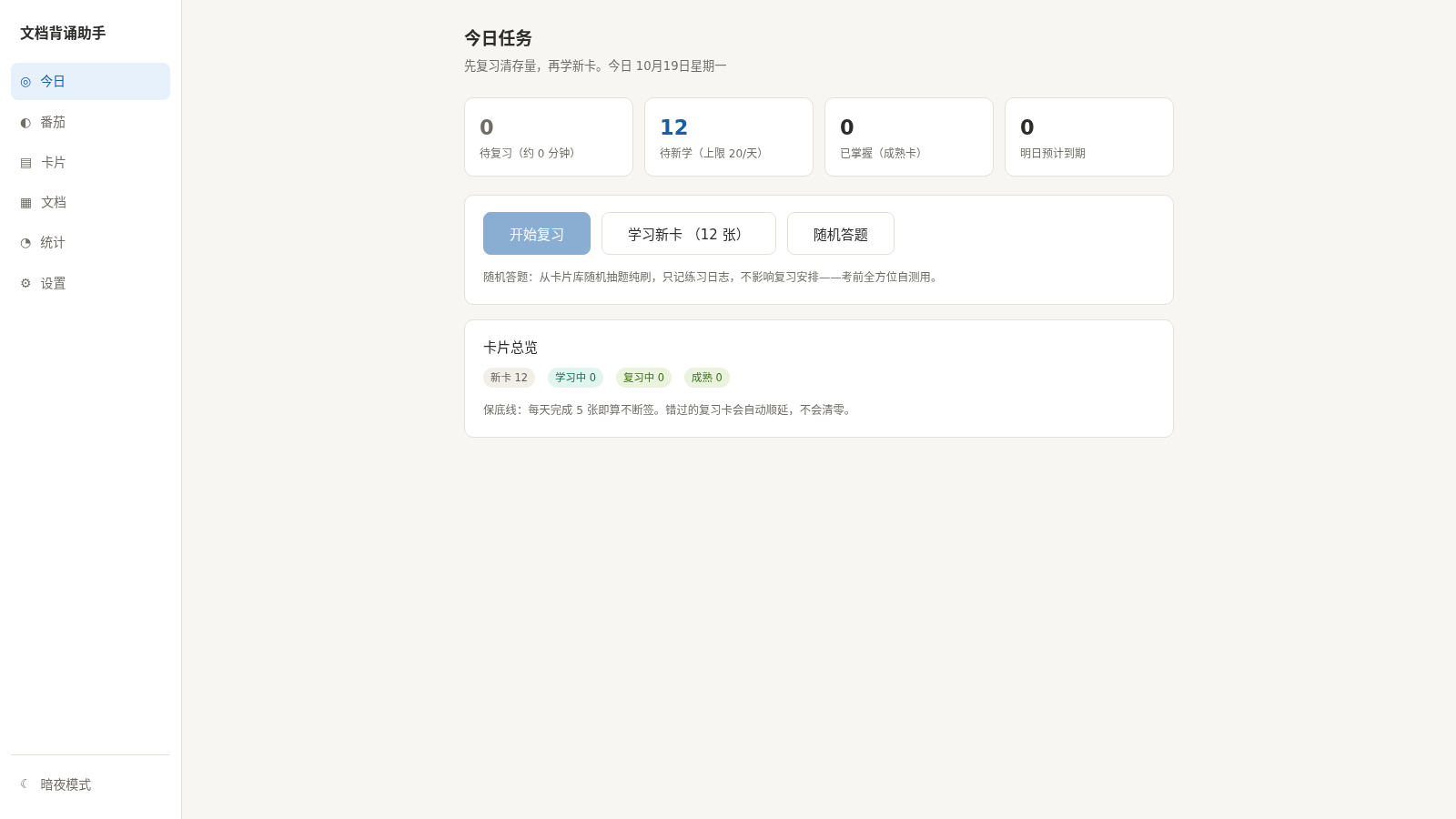This screenshot has height=819, width=1456.
Task: Select the 待新学 stat card showing 12
Action: point(729,137)
